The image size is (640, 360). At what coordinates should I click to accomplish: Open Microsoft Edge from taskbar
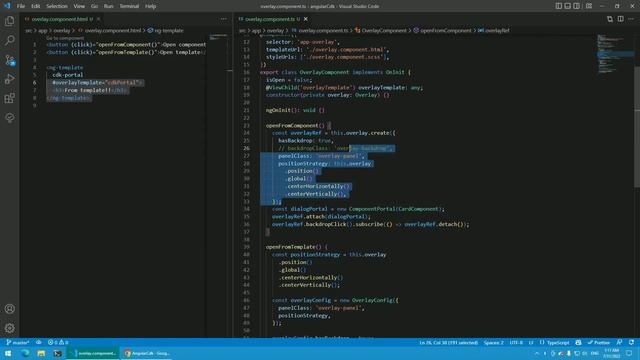[x=25, y=353]
